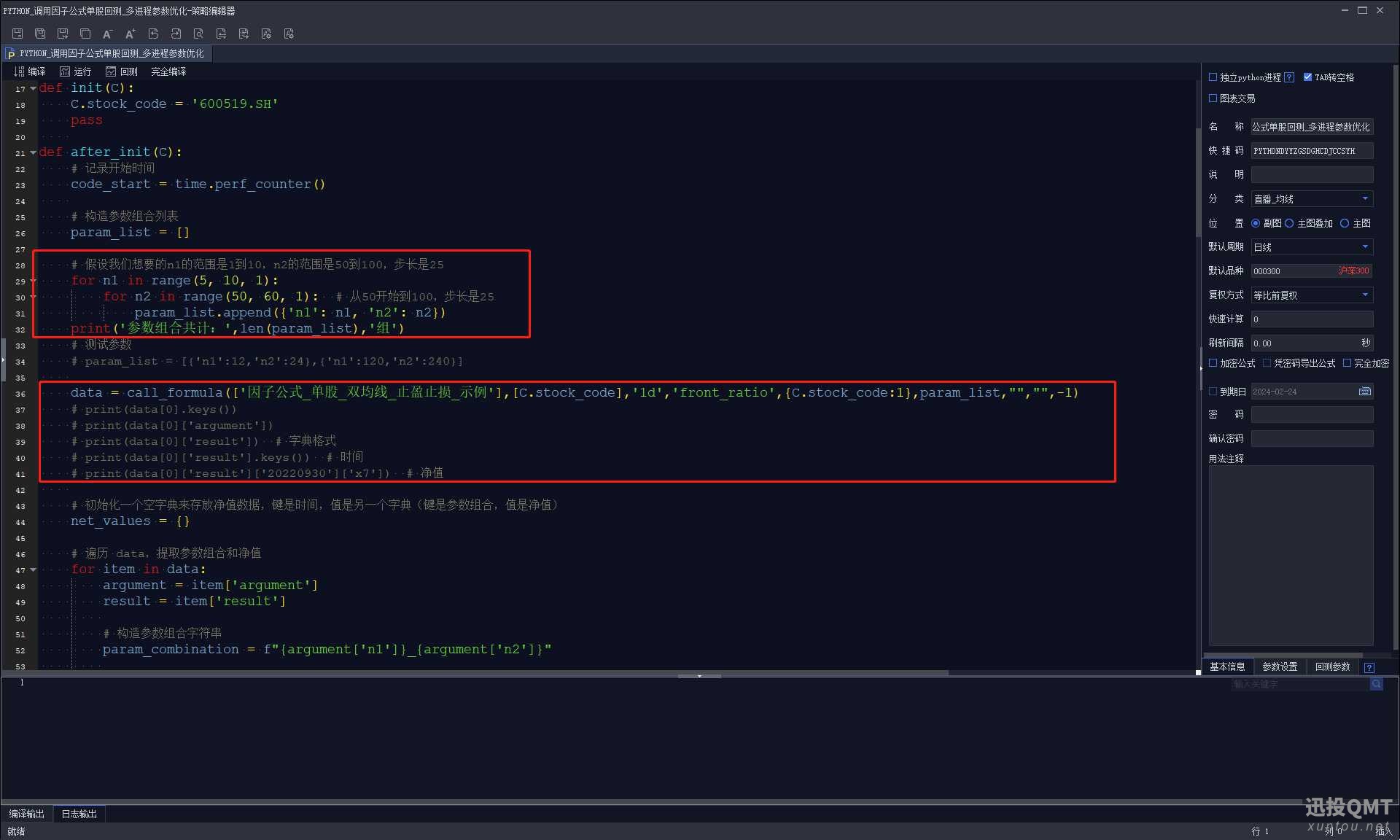1400x840 pixels.
Task: Click the keyword search input box
Action: [1299, 684]
